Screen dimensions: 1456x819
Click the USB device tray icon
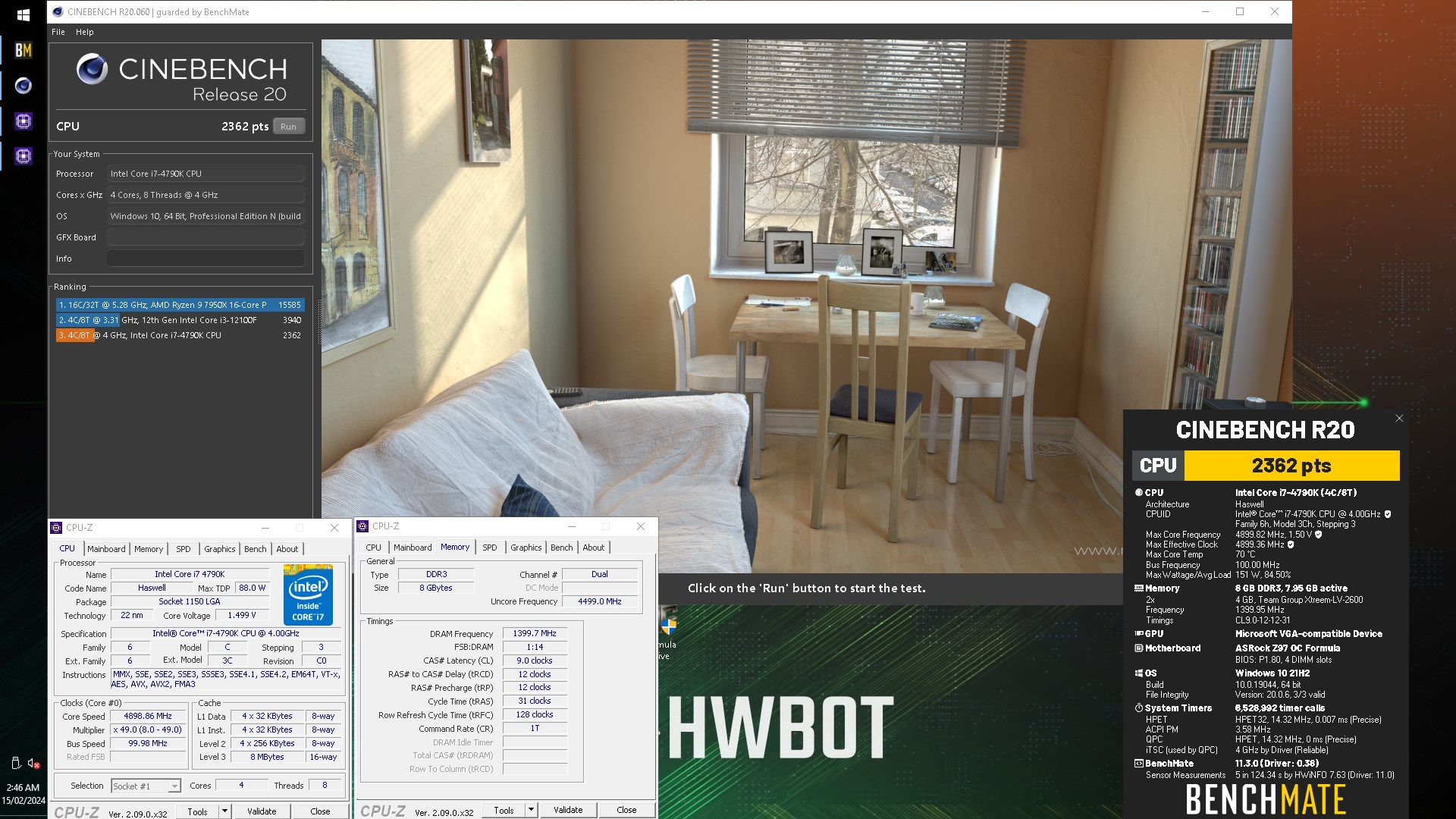(x=15, y=764)
